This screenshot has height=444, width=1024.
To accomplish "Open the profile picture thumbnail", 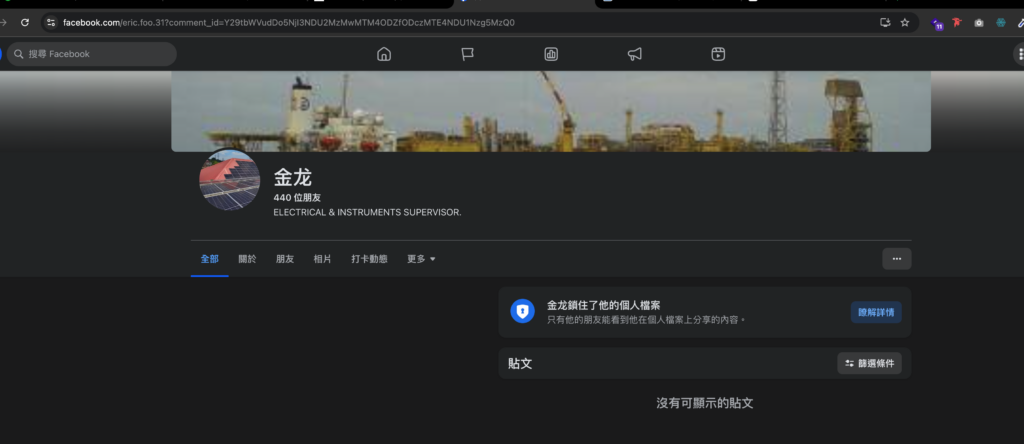I will [x=230, y=180].
